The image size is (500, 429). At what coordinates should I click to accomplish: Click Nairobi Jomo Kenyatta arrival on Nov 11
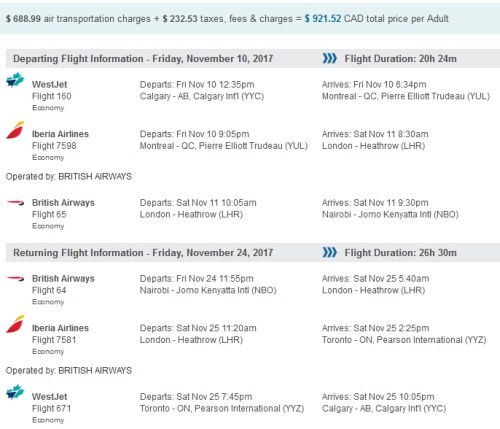[390, 214]
